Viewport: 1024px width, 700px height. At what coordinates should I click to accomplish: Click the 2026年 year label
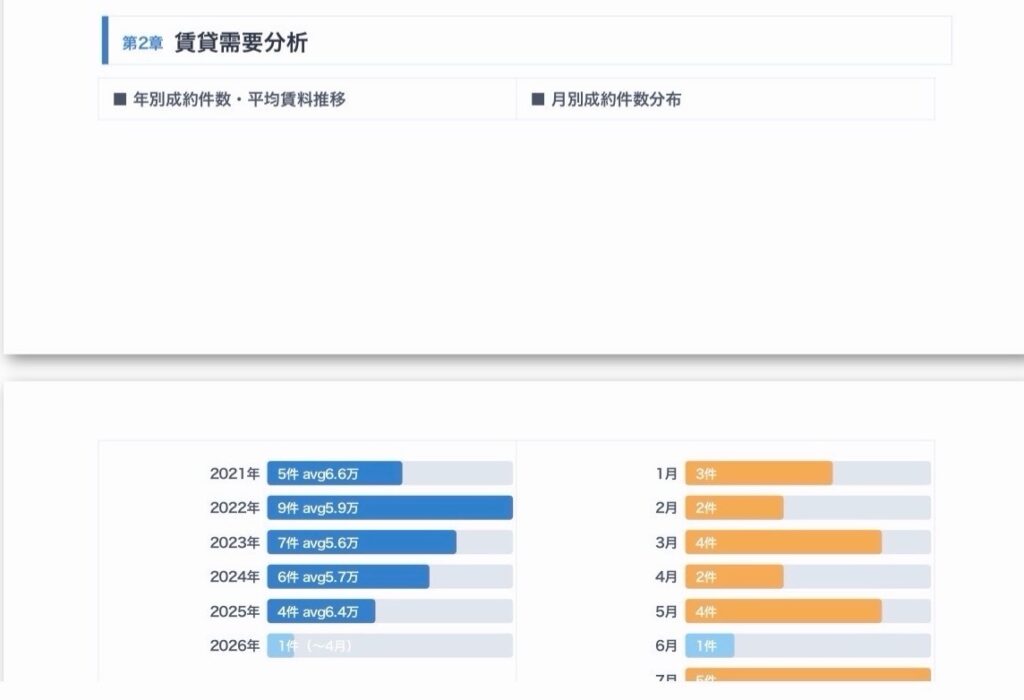[x=234, y=646]
